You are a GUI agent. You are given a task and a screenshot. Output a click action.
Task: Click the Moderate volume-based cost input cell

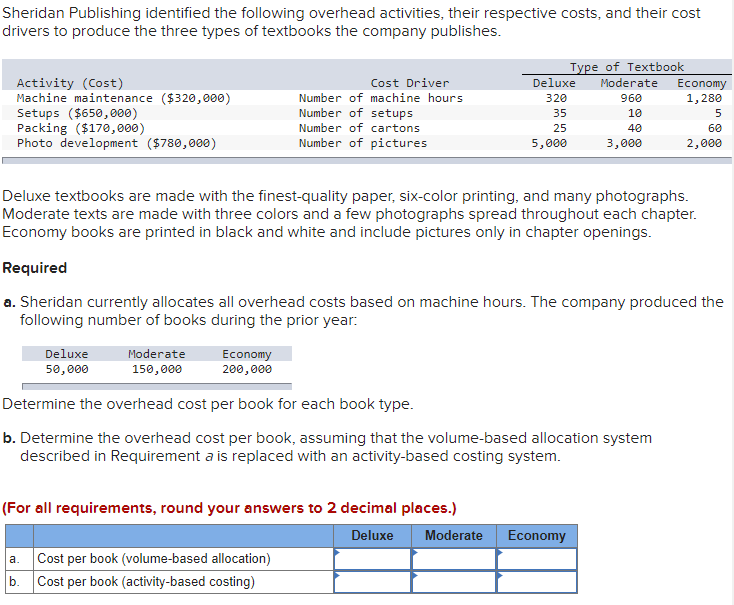(x=454, y=559)
